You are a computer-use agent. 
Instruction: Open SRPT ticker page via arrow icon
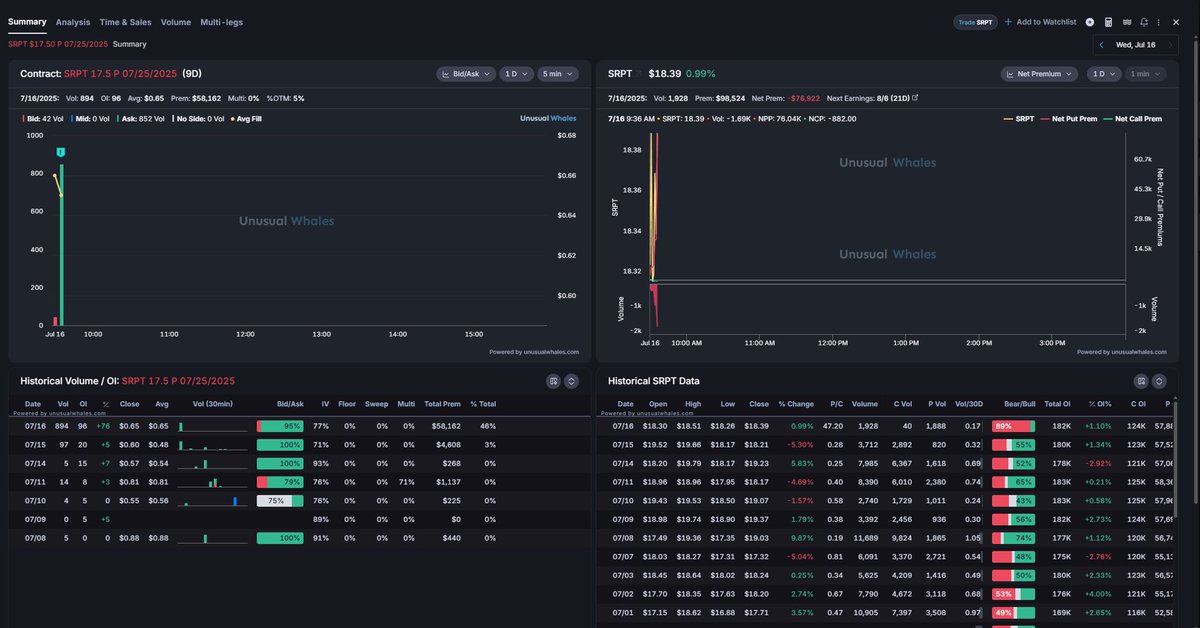638,74
